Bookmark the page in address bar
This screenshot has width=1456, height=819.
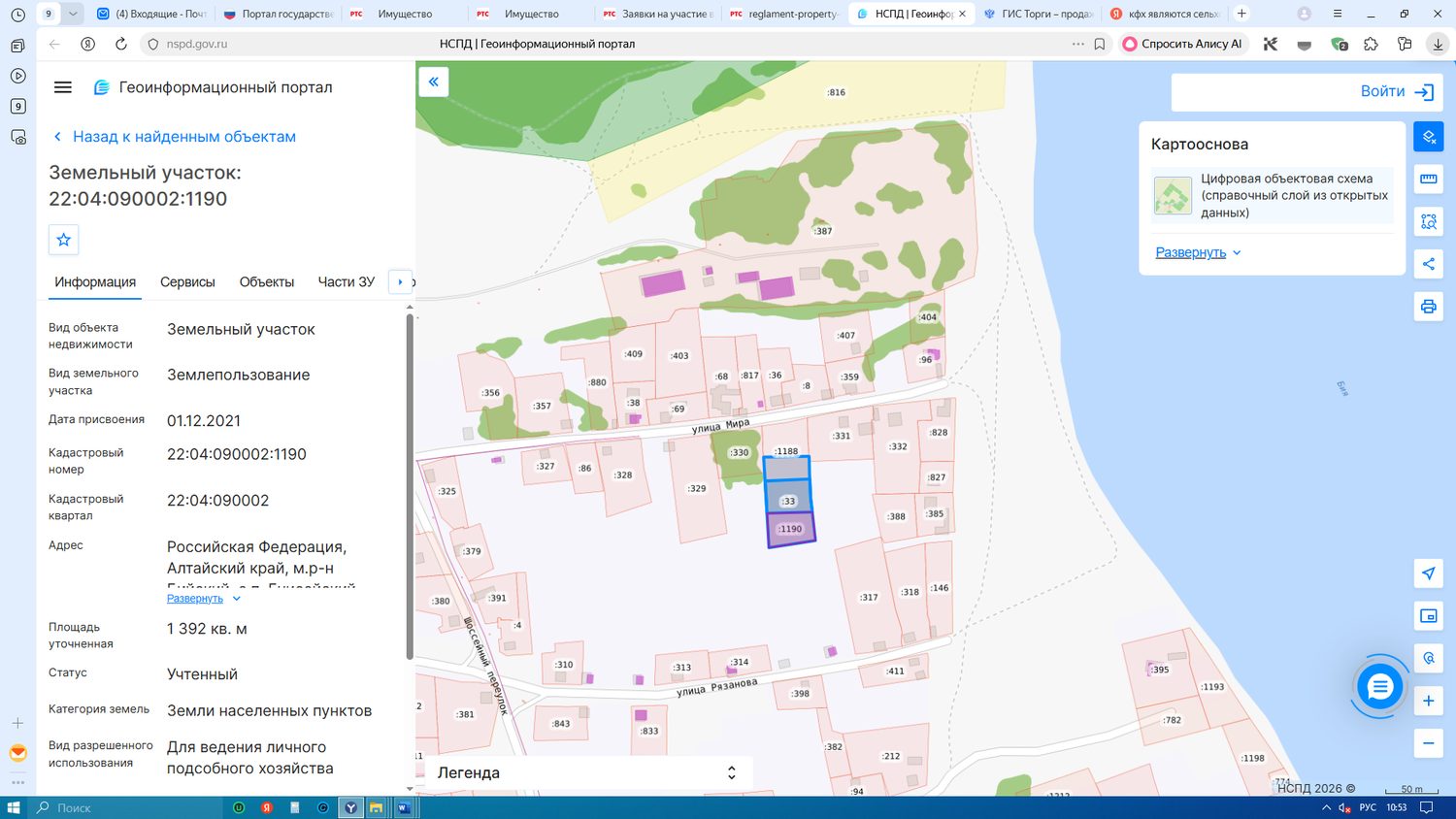1100,44
